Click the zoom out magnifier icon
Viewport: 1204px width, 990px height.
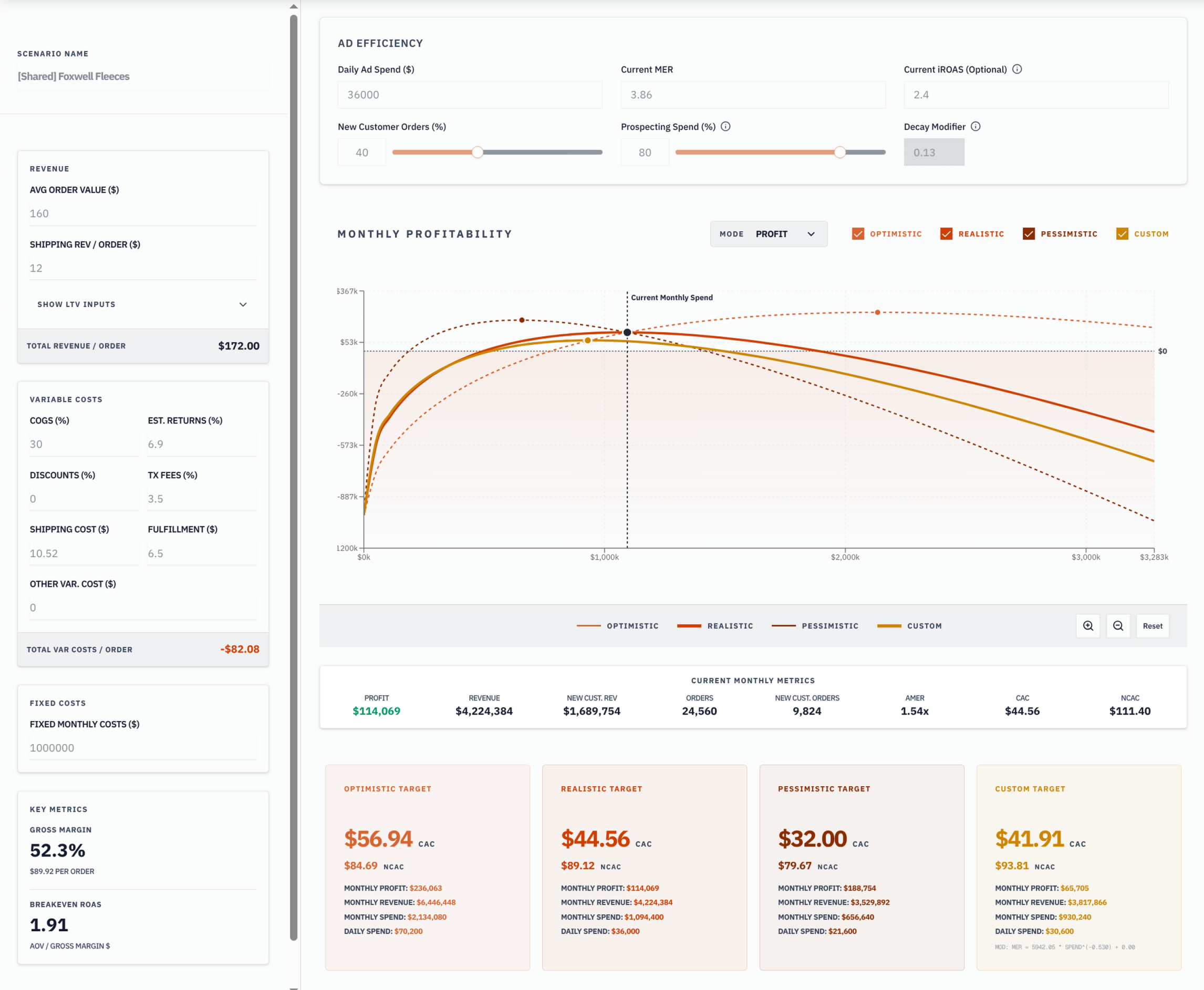point(1118,626)
